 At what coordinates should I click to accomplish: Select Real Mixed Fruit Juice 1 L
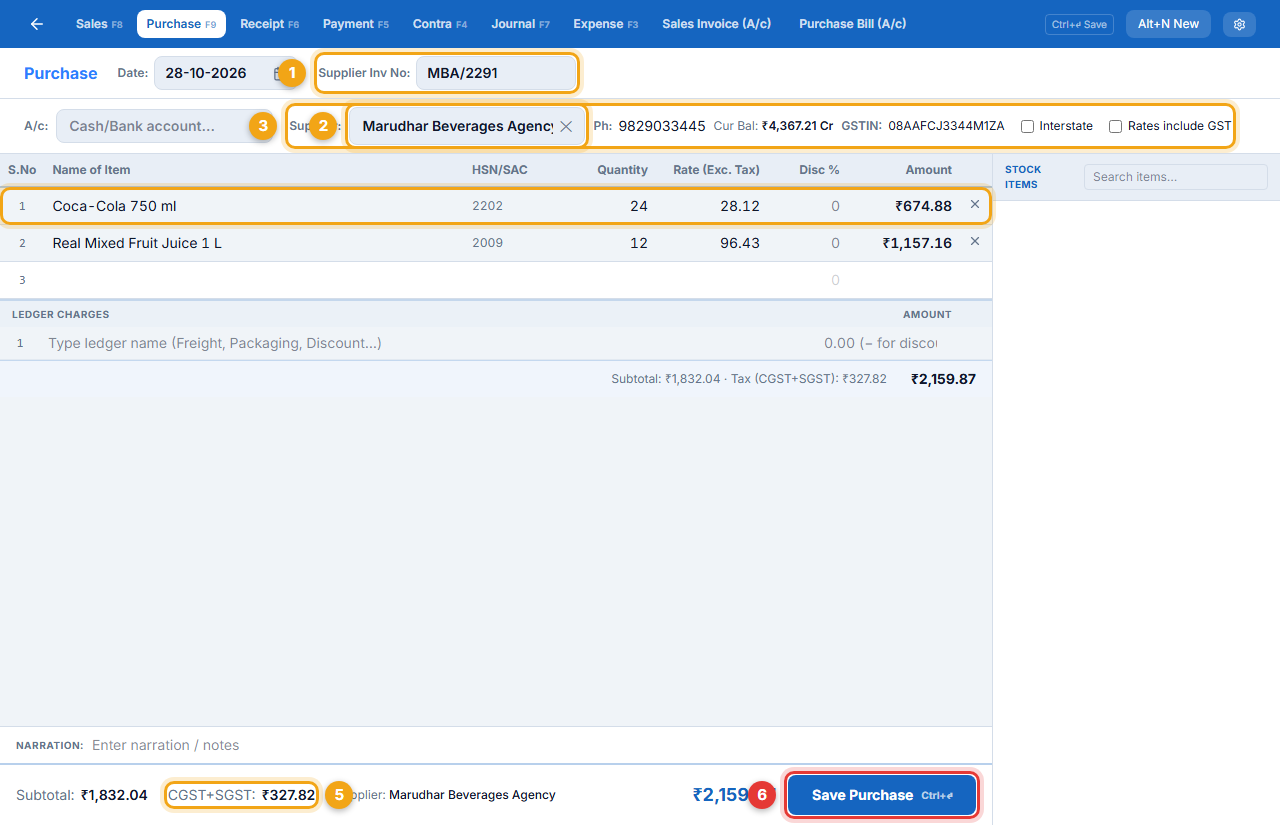click(137, 243)
